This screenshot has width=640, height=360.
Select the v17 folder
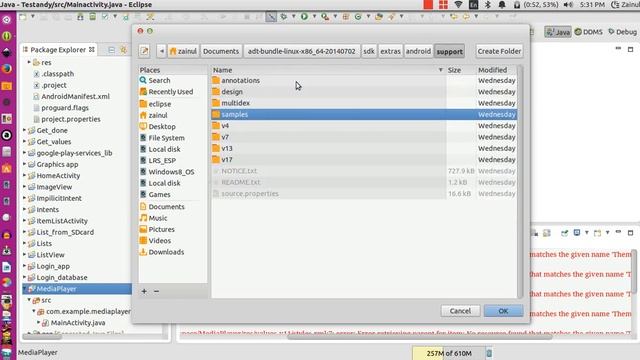364,160
